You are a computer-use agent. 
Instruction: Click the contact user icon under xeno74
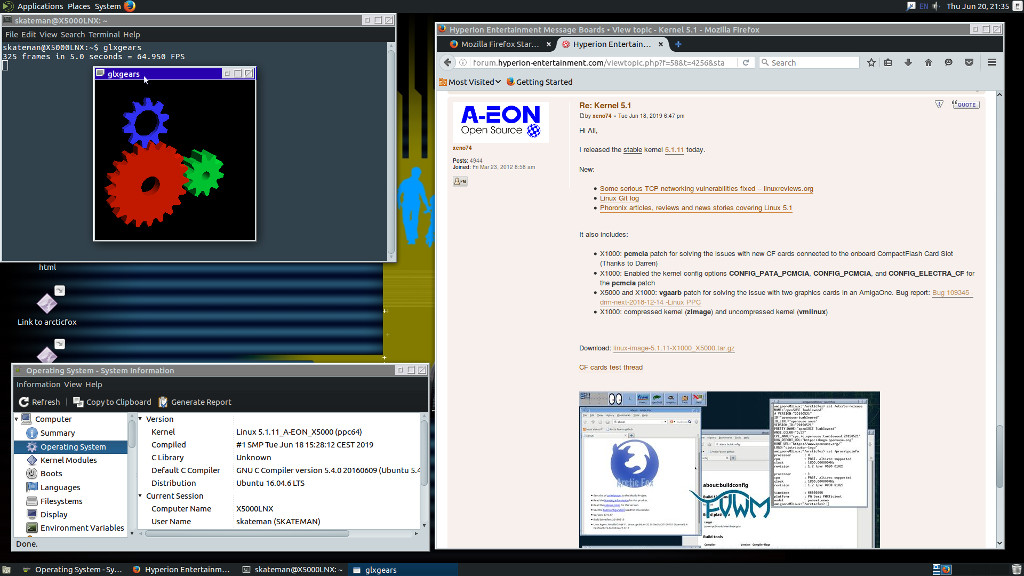pyautogui.click(x=460, y=182)
